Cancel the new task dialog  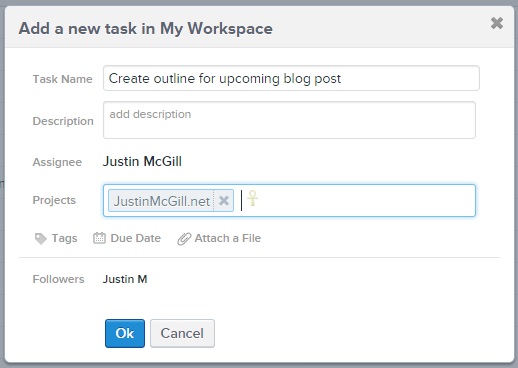182,333
